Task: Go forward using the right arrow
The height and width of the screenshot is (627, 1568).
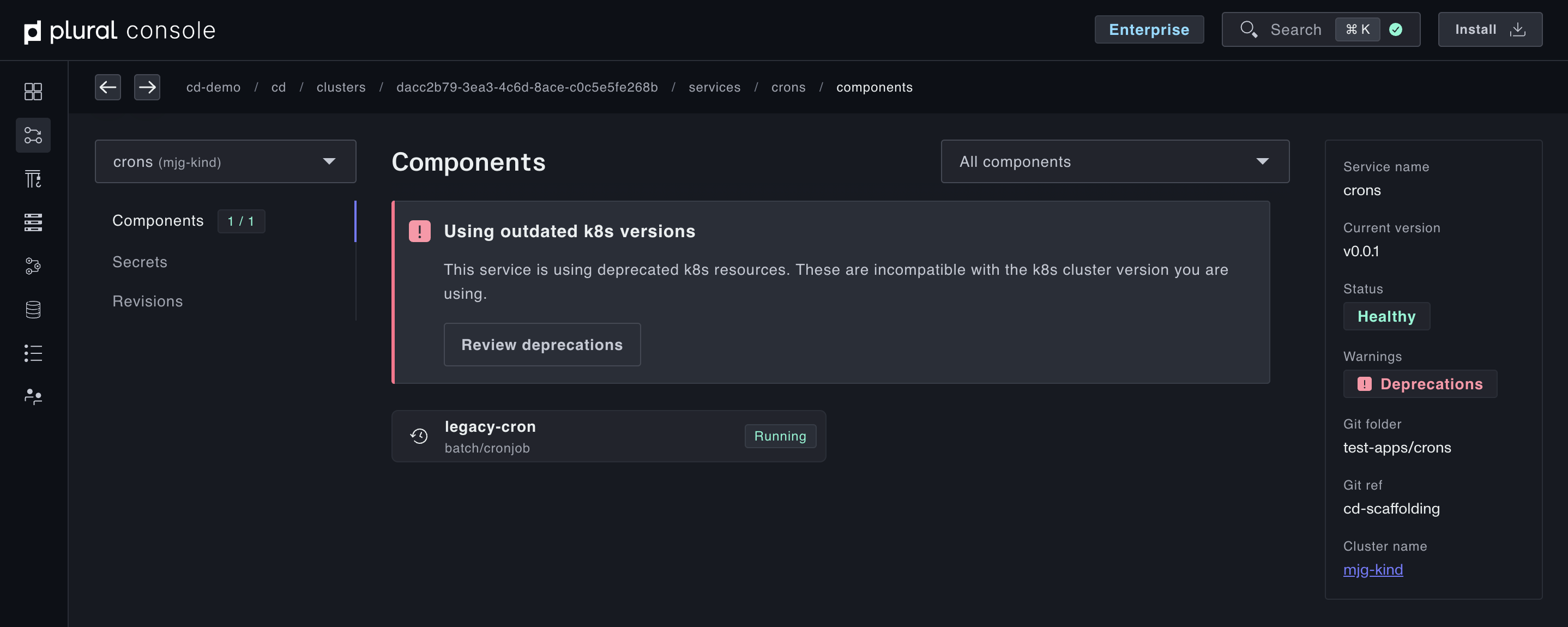Action: click(x=147, y=87)
